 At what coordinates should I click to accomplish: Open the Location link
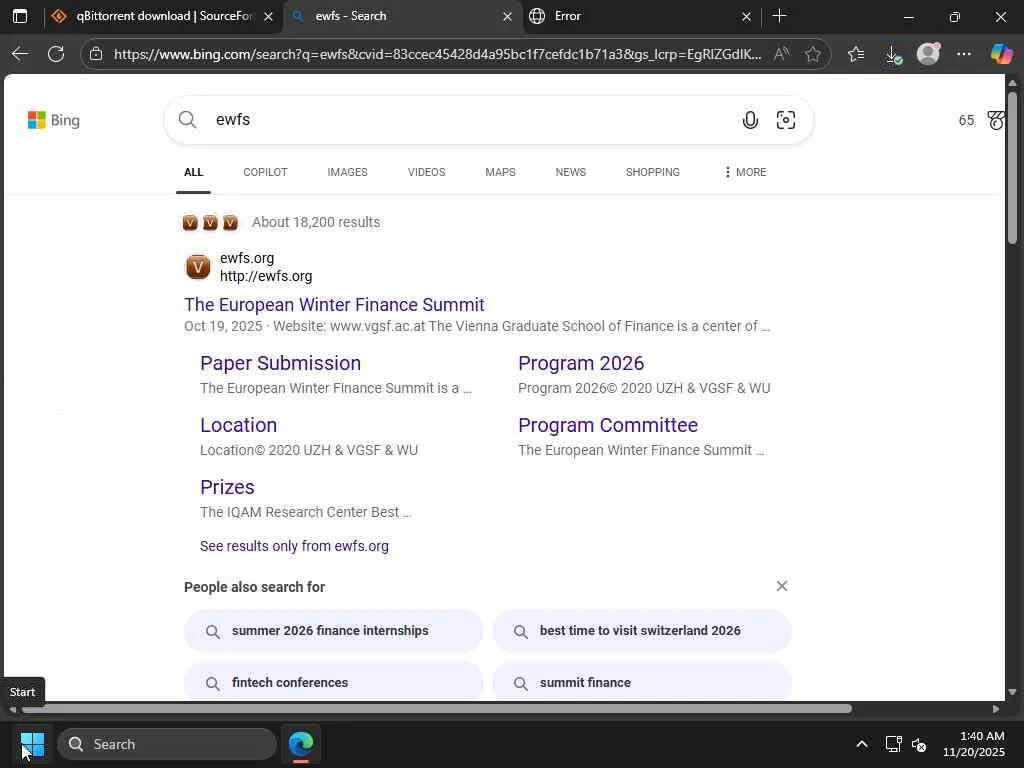[x=238, y=425]
